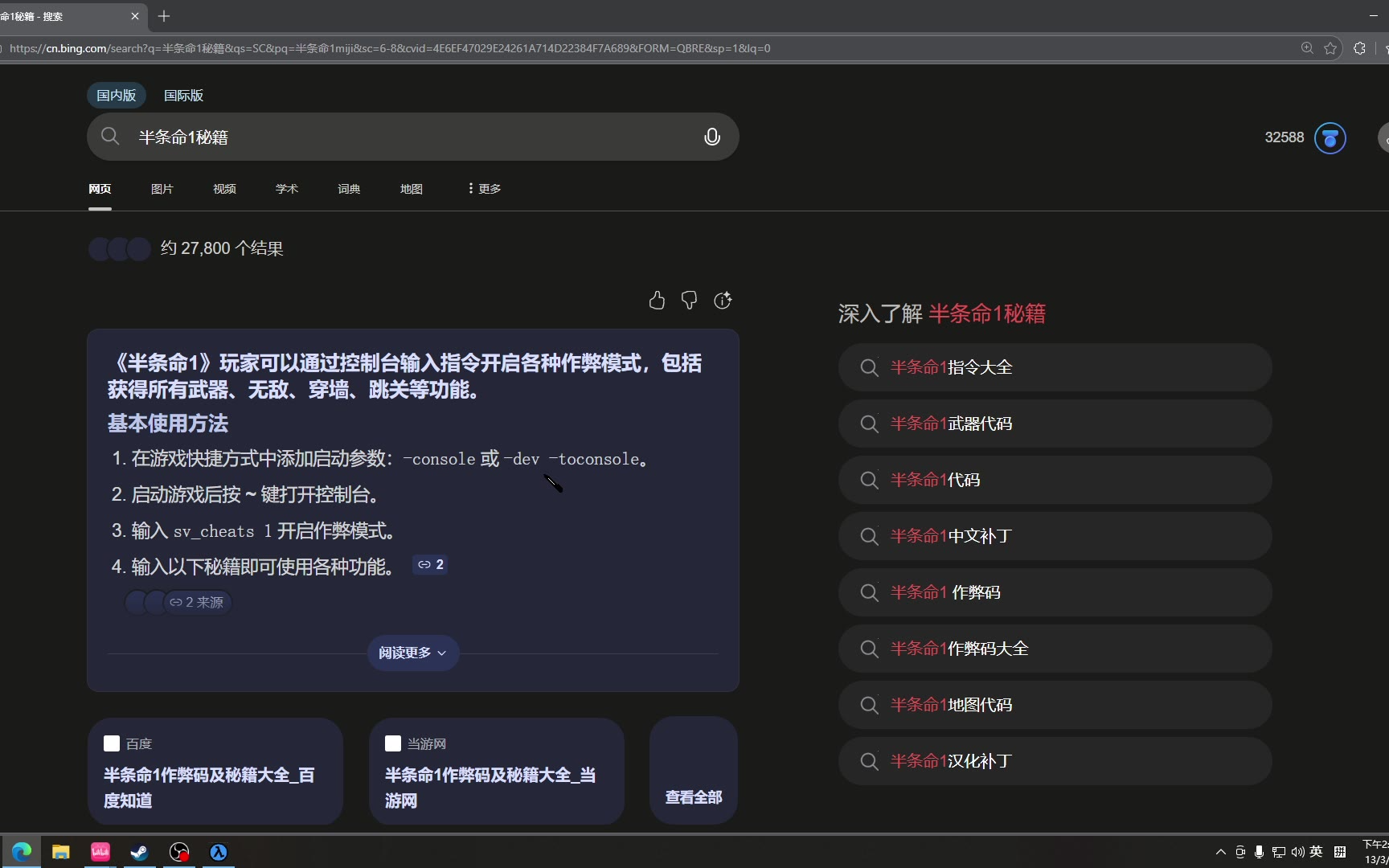1389x868 pixels.
Task: Click the search box containing 半条命1秘籍
Action: coord(402,137)
